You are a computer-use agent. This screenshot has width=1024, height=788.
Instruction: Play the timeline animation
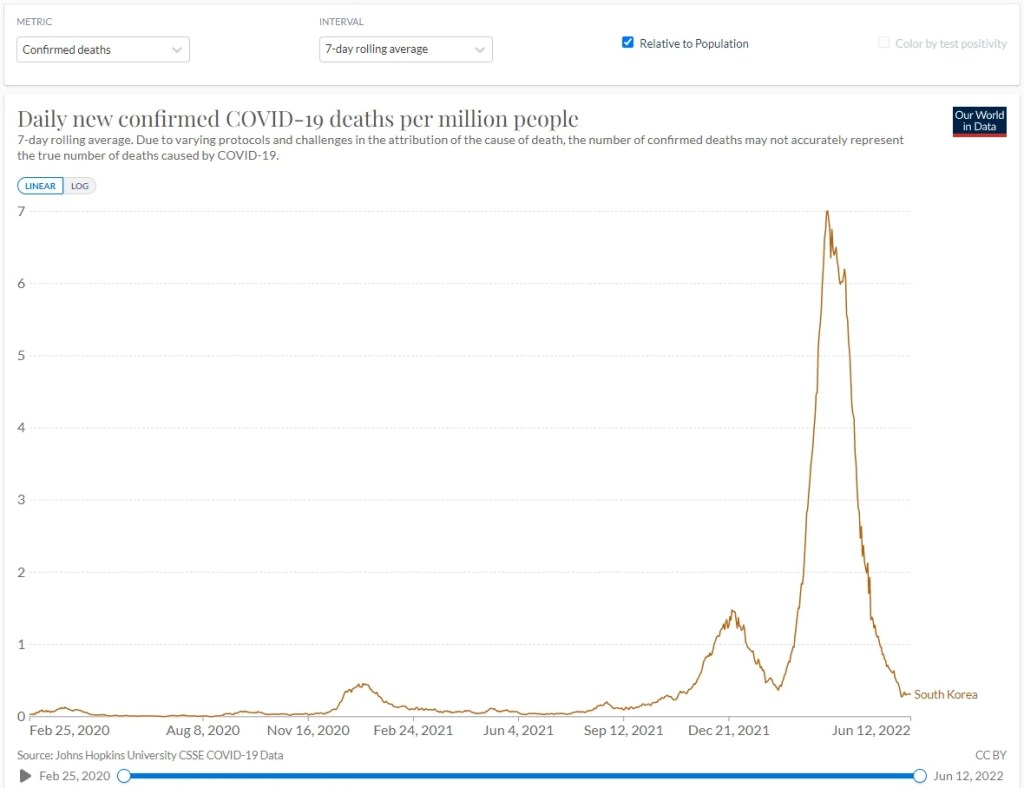pos(25,776)
